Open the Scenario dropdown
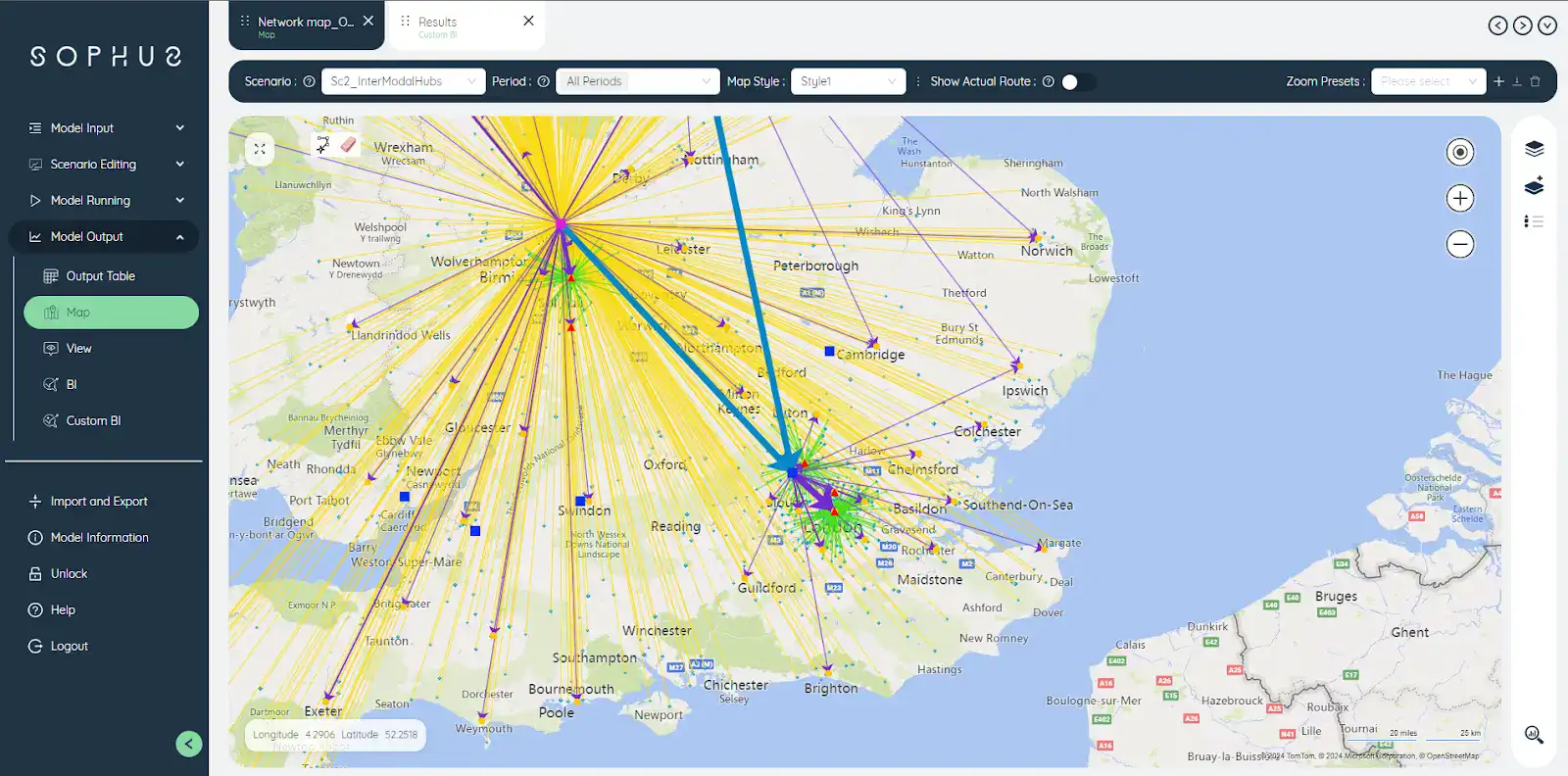This screenshot has height=776, width=1568. point(403,81)
